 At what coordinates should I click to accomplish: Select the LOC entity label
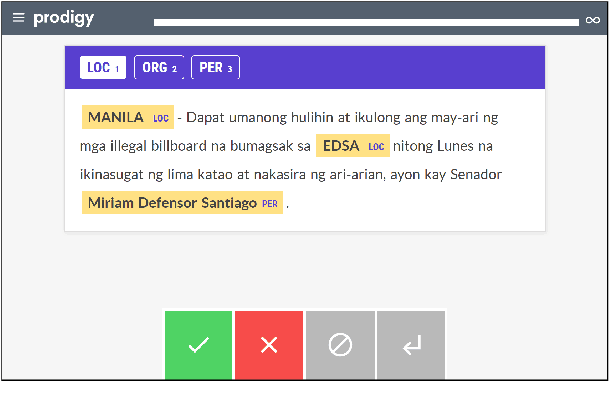[103, 68]
